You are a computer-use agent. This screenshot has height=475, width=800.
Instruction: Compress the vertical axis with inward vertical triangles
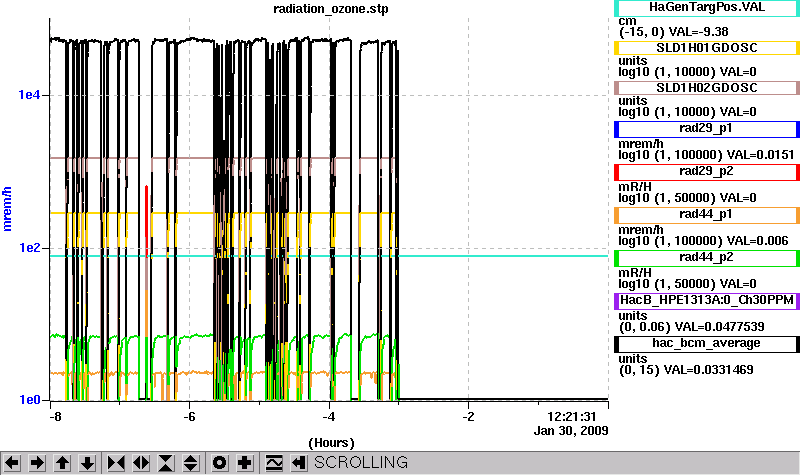click(166, 463)
